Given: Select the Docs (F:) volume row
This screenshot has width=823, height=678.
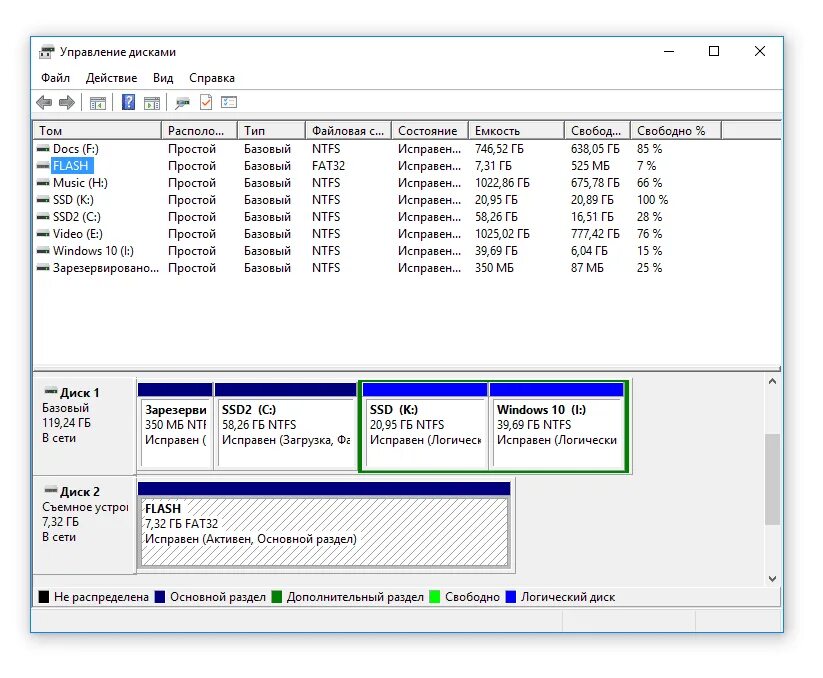Looking at the screenshot, I should click(x=407, y=149).
